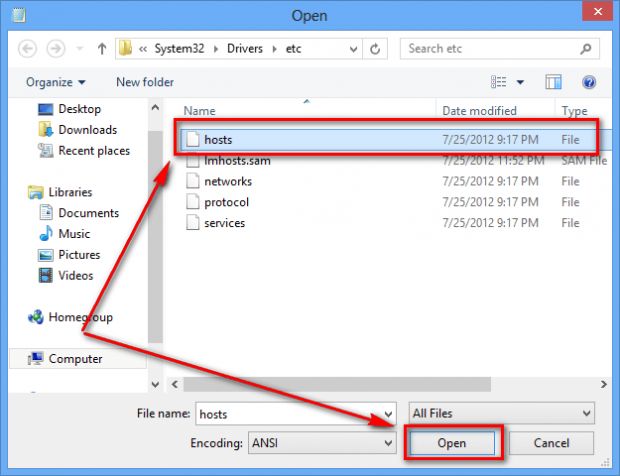Close the Open dialog
Screen dimensions: 620x476
(598, 11)
